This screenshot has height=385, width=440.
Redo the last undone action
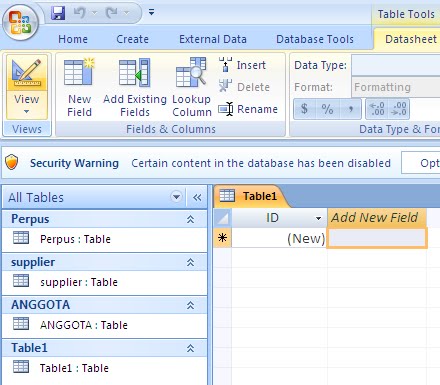(111, 13)
